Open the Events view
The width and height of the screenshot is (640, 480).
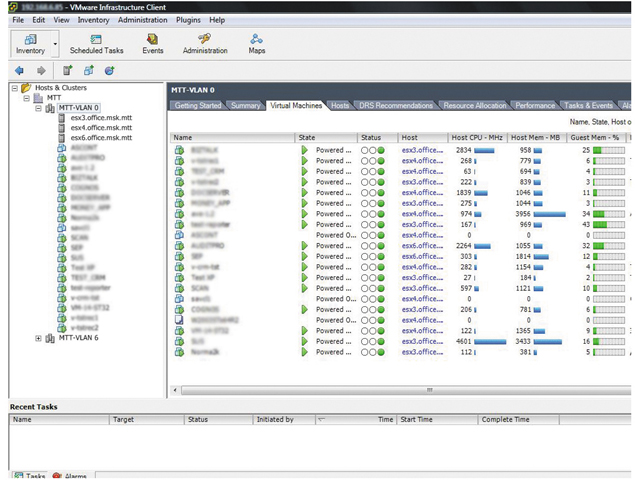153,44
